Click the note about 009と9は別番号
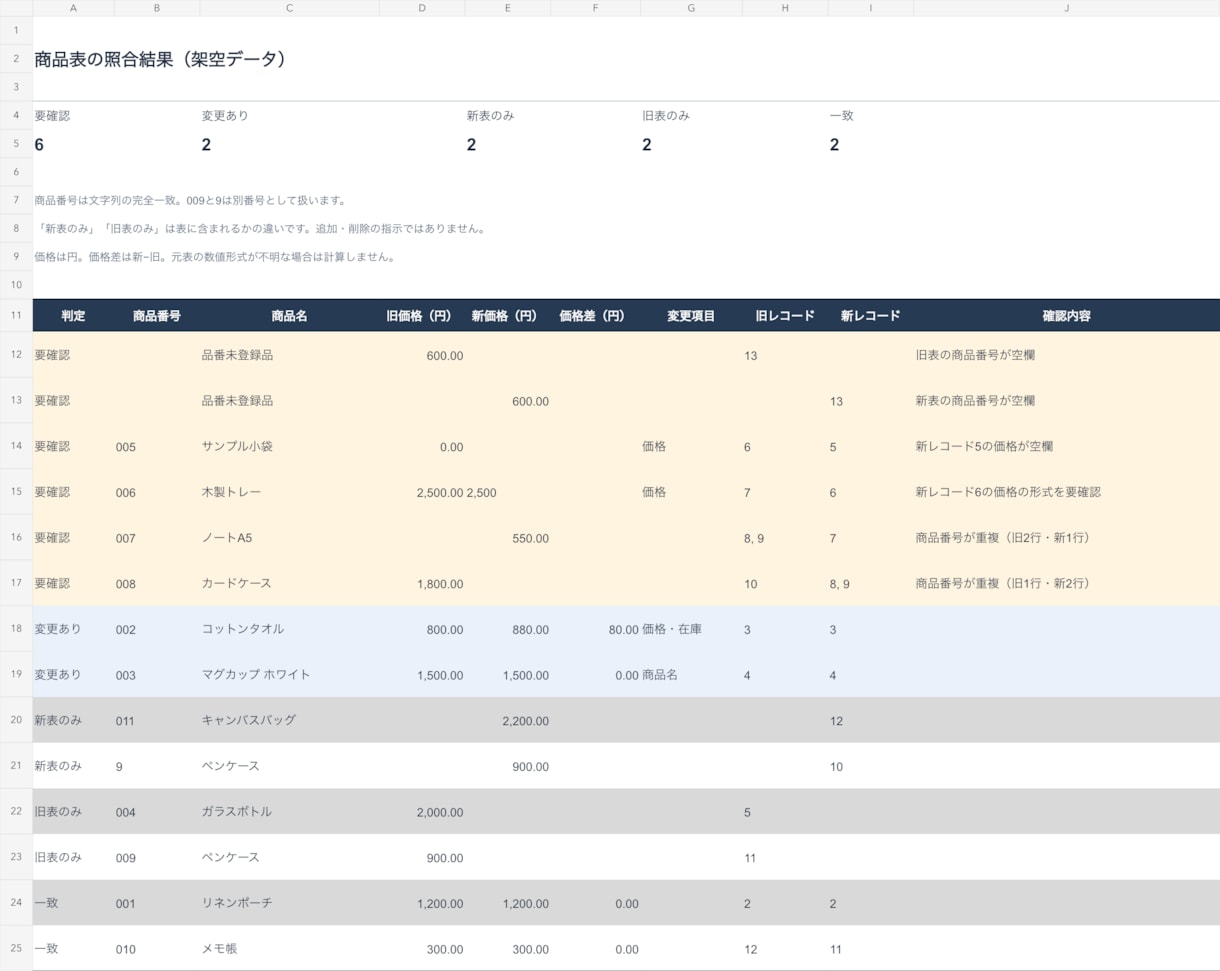The height and width of the screenshot is (971, 1220). pyautogui.click(x=190, y=200)
